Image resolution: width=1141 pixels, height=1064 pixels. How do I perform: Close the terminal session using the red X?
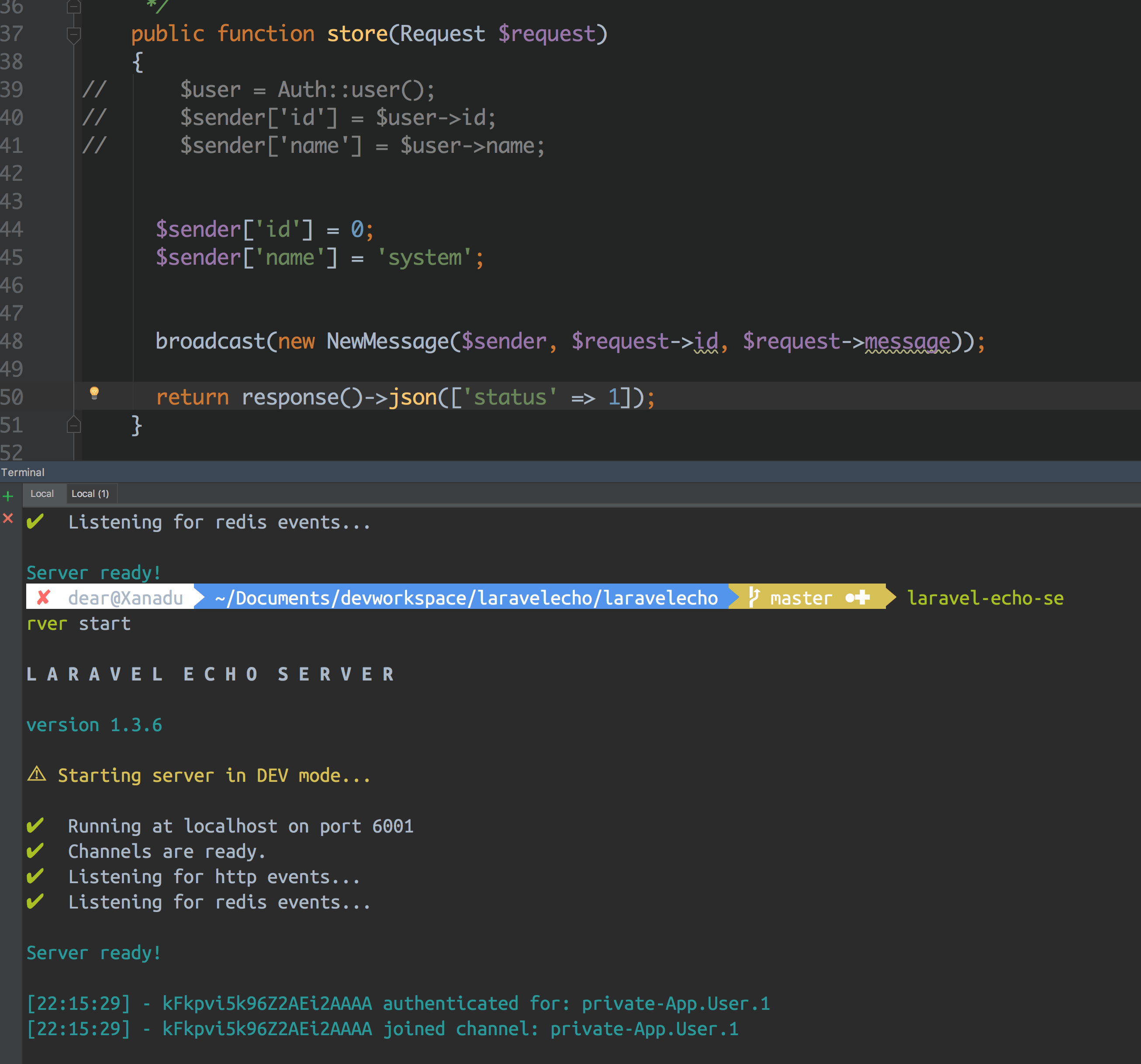(8, 518)
